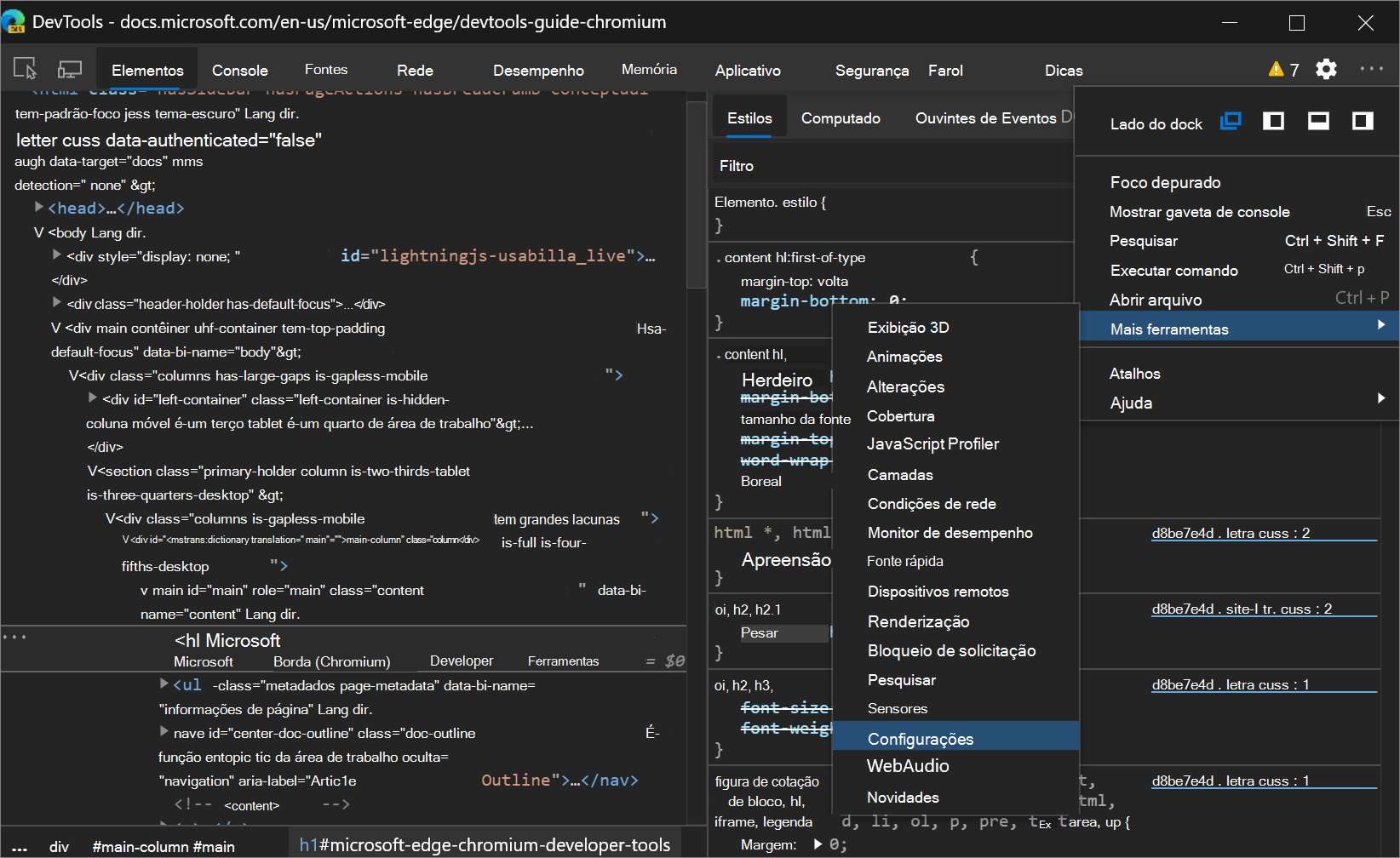
Task: Open Alterações tool
Action: [x=955, y=386]
